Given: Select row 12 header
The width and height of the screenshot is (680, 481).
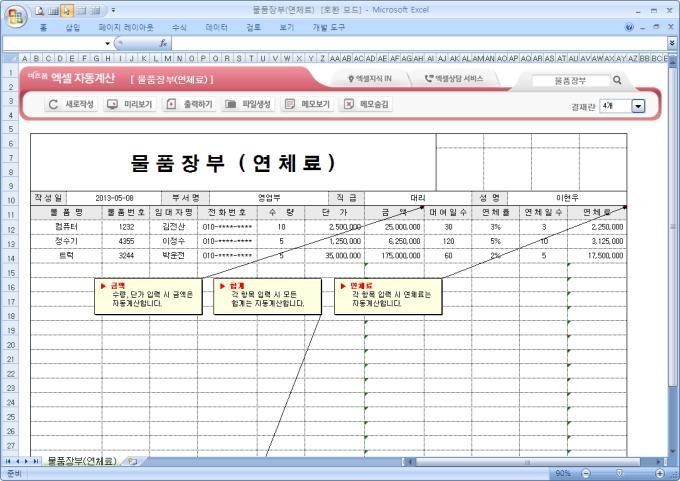Looking at the screenshot, I should 10,229.
